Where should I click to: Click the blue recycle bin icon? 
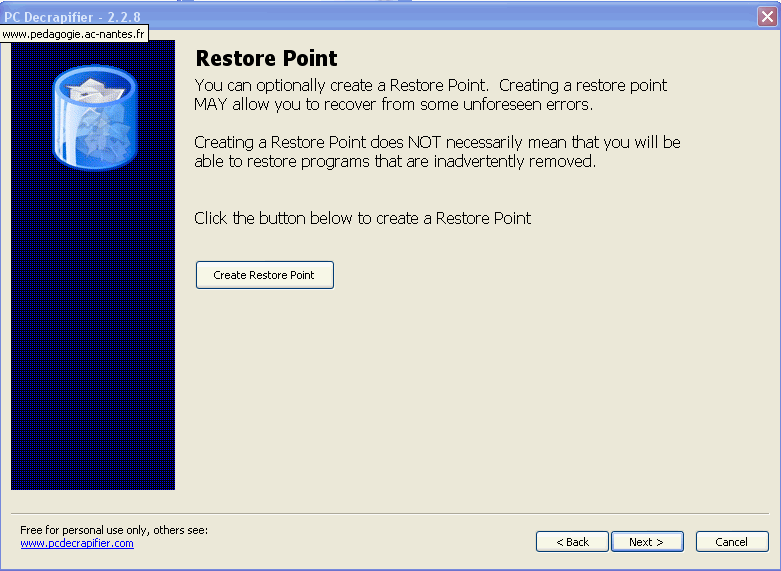(x=95, y=117)
